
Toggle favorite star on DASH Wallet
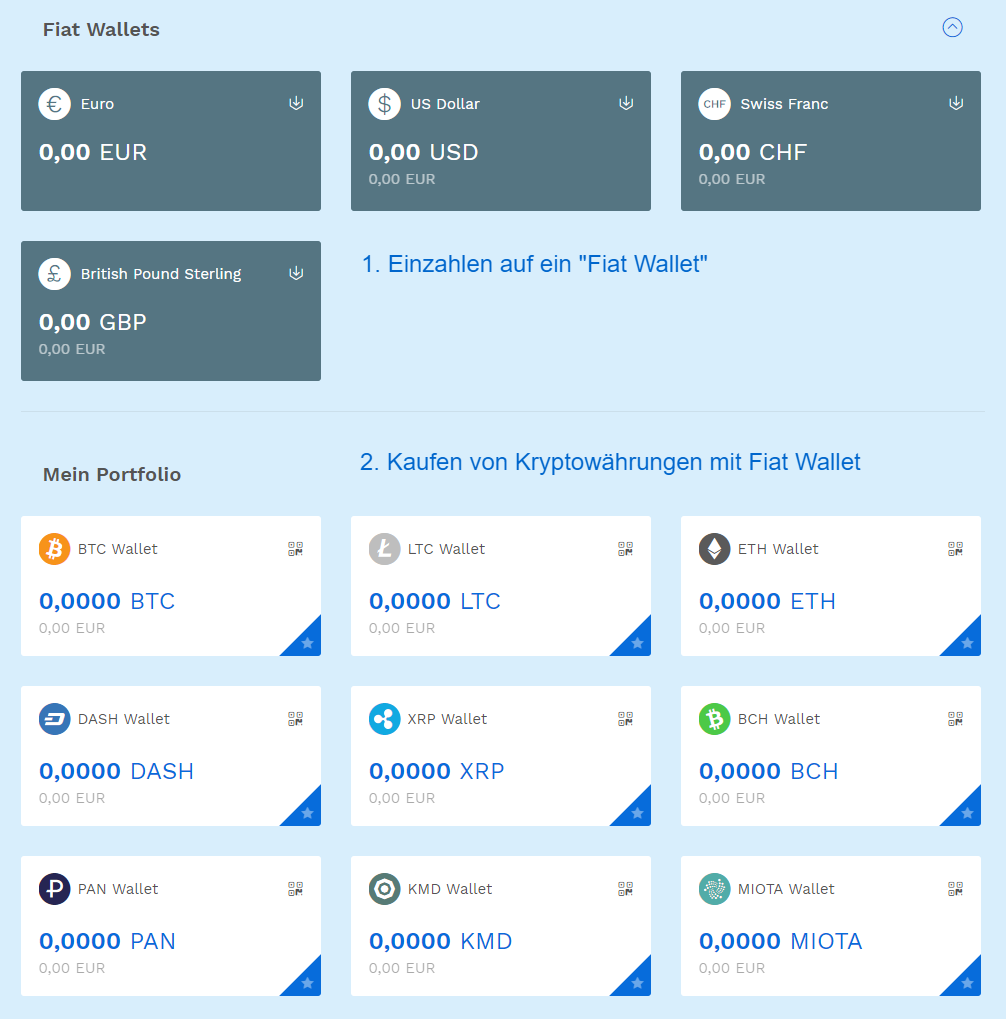307,813
